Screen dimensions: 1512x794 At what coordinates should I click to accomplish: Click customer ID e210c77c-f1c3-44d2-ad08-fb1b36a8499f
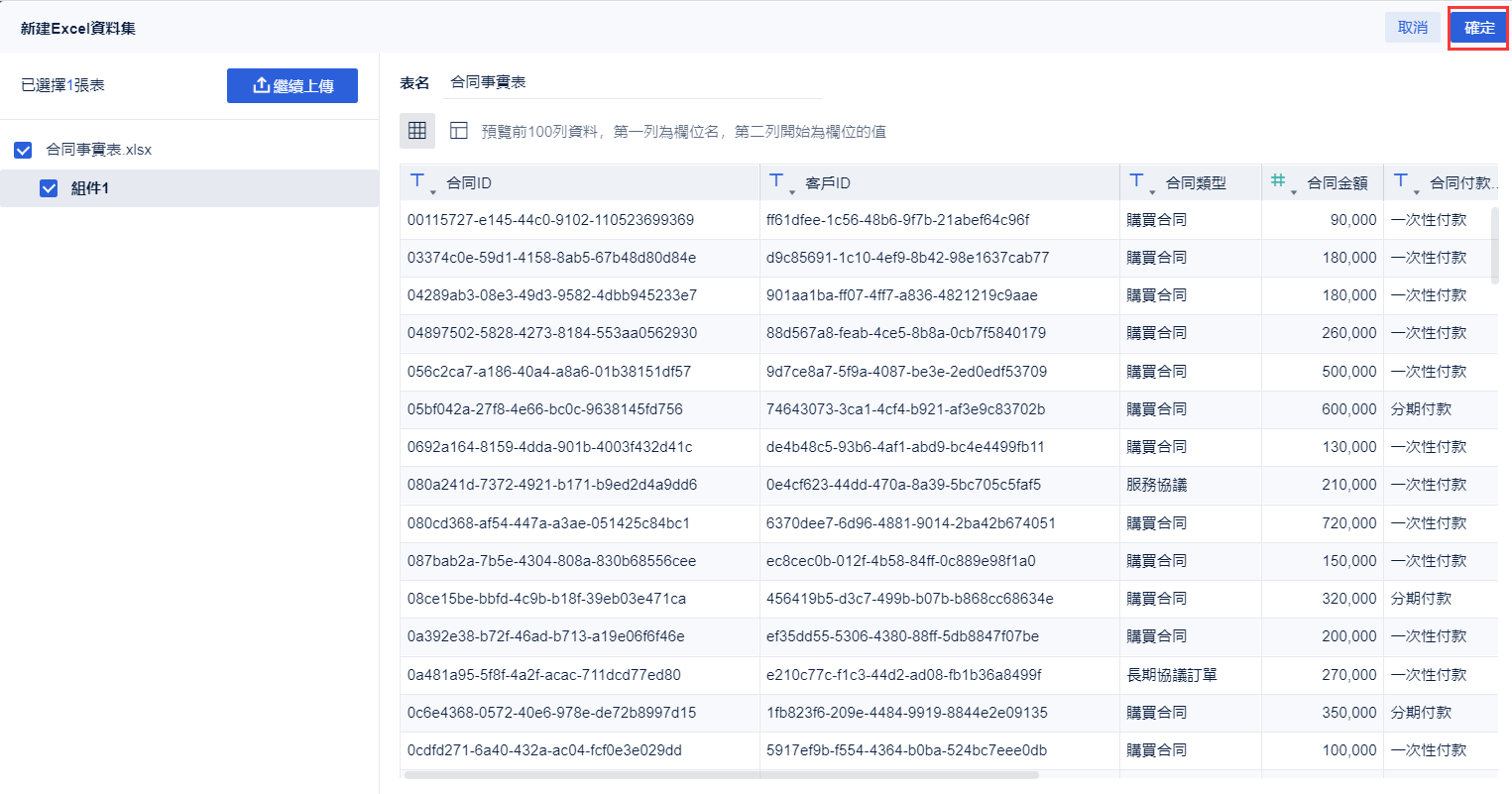pos(940,675)
